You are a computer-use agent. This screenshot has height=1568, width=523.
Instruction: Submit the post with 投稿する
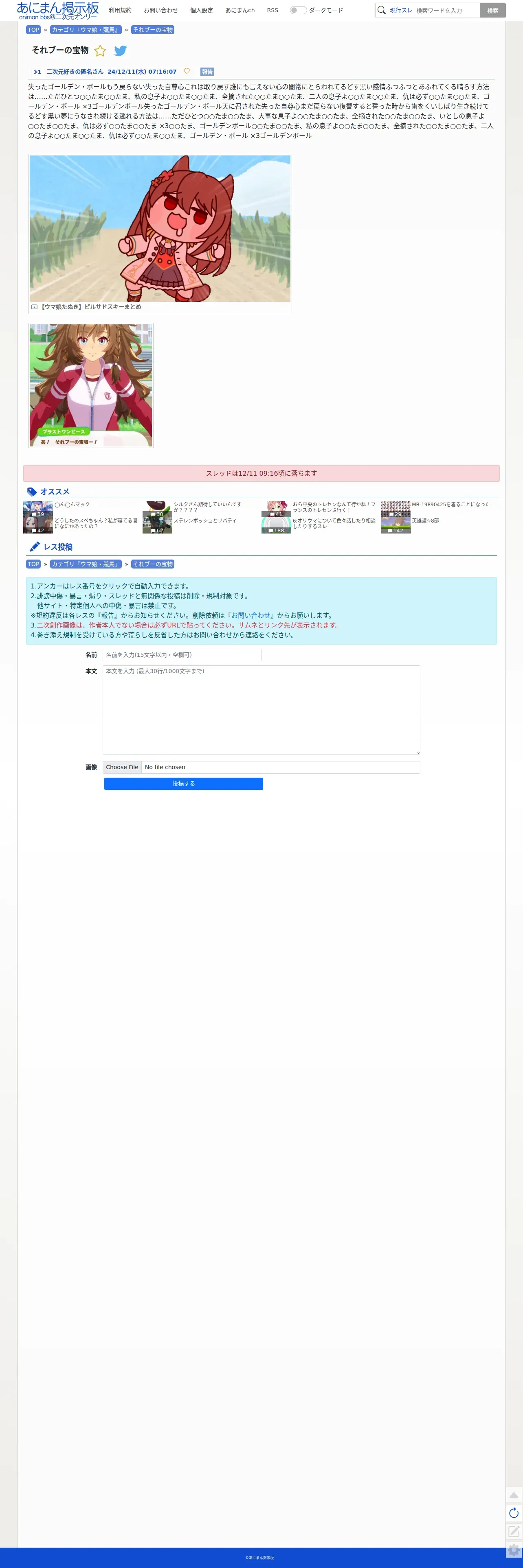coord(183,783)
